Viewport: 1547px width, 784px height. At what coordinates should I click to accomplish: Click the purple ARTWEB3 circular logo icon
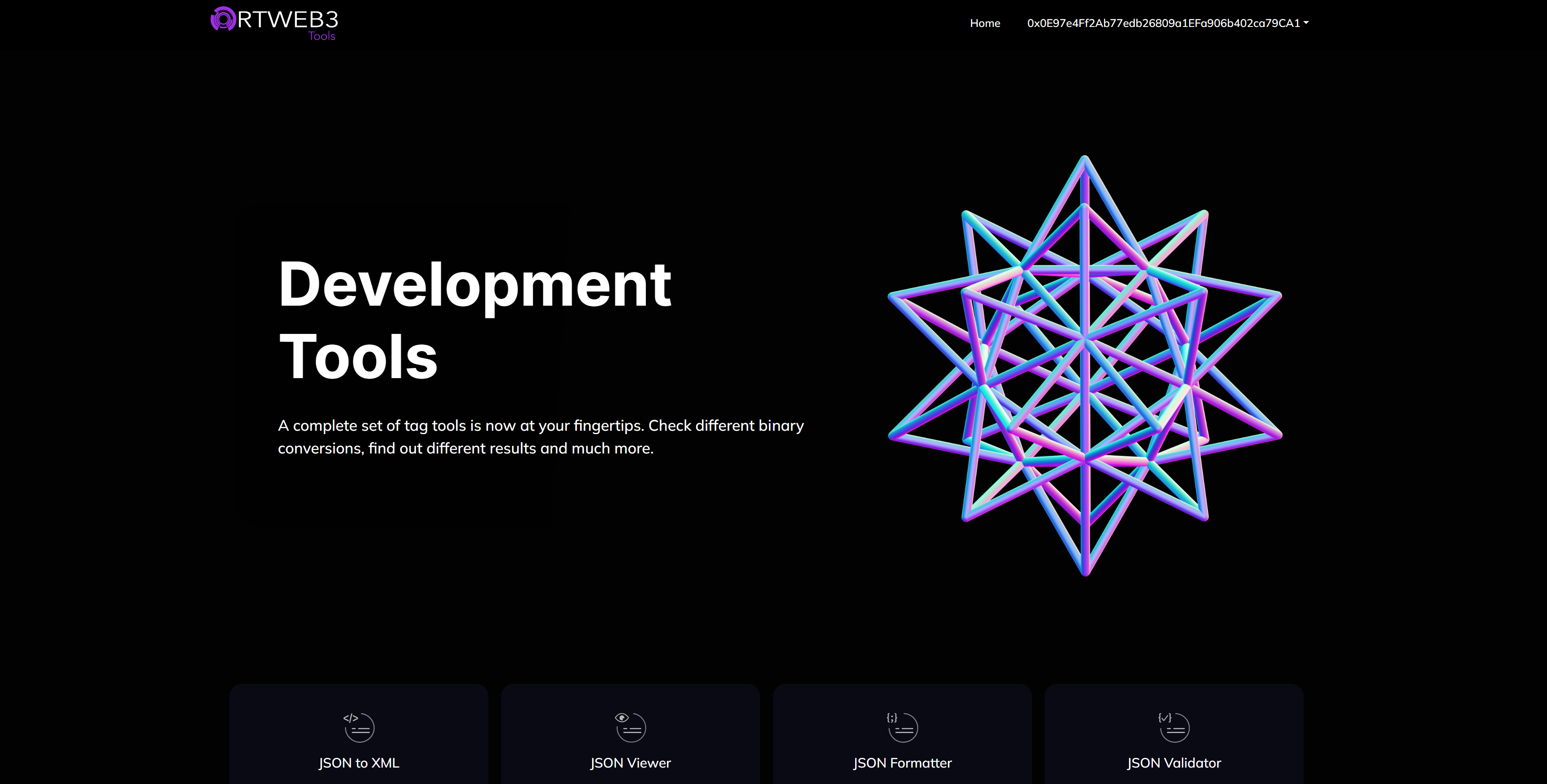click(x=223, y=19)
